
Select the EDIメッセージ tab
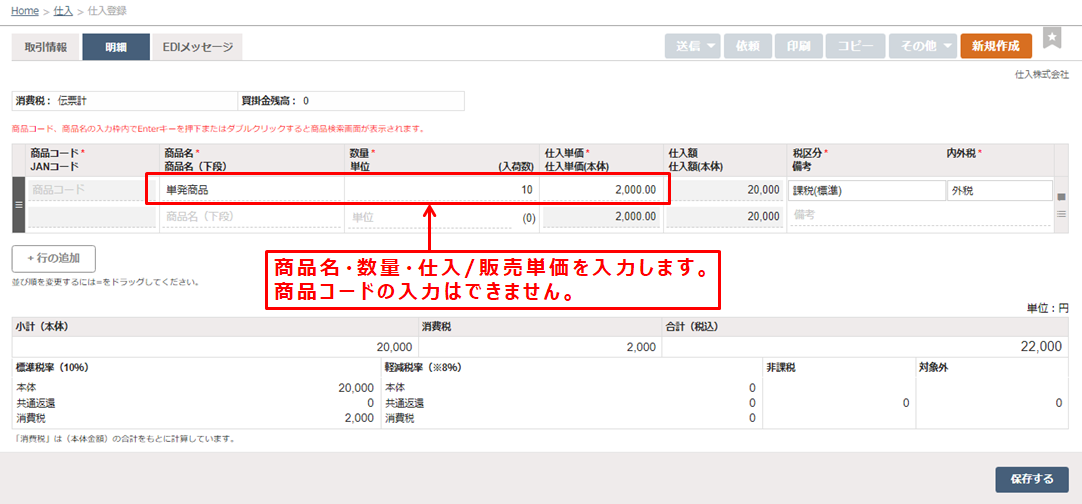197,47
